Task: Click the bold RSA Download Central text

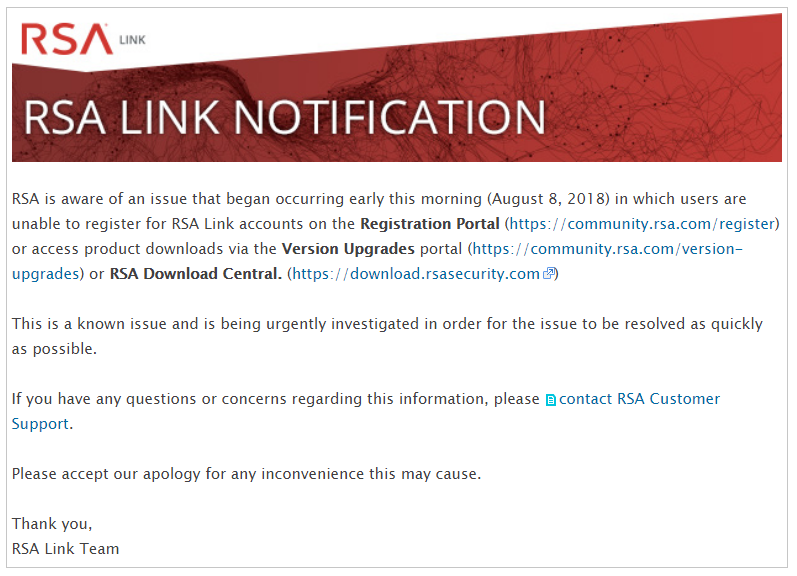Action: pyautogui.click(x=195, y=274)
